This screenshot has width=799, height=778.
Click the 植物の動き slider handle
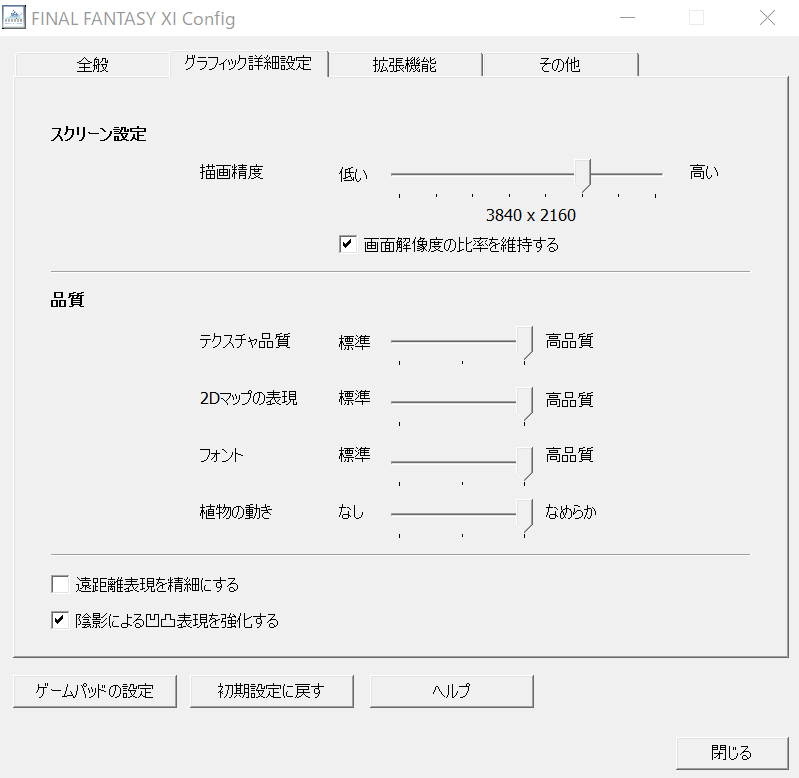(525, 514)
